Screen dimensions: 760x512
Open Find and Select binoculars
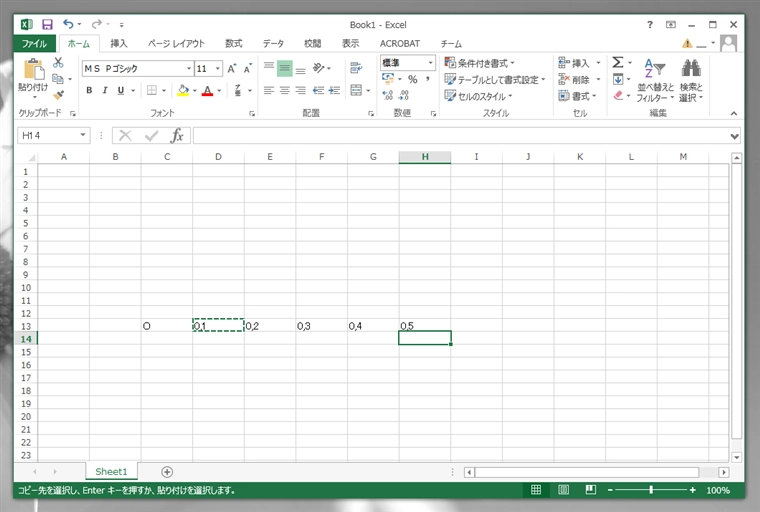[x=691, y=80]
